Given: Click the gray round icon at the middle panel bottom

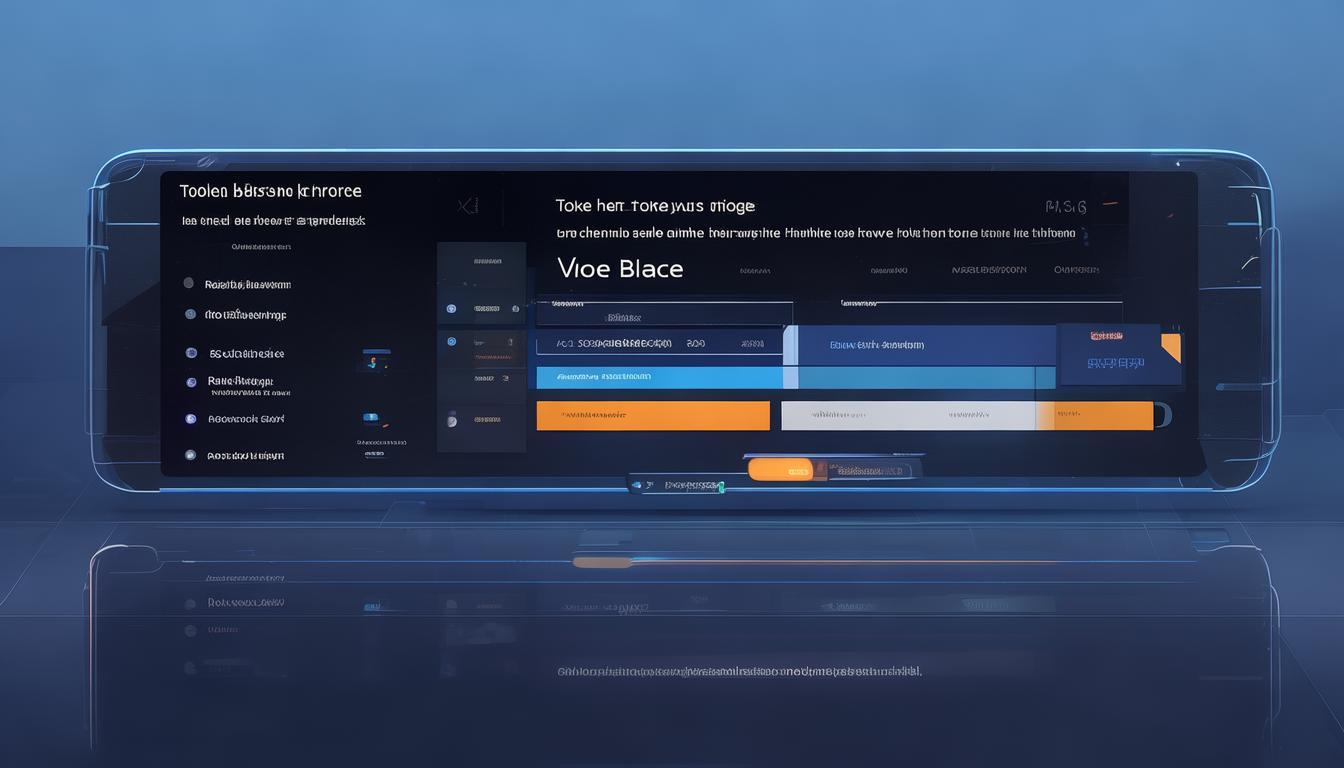Looking at the screenshot, I should click(x=451, y=420).
